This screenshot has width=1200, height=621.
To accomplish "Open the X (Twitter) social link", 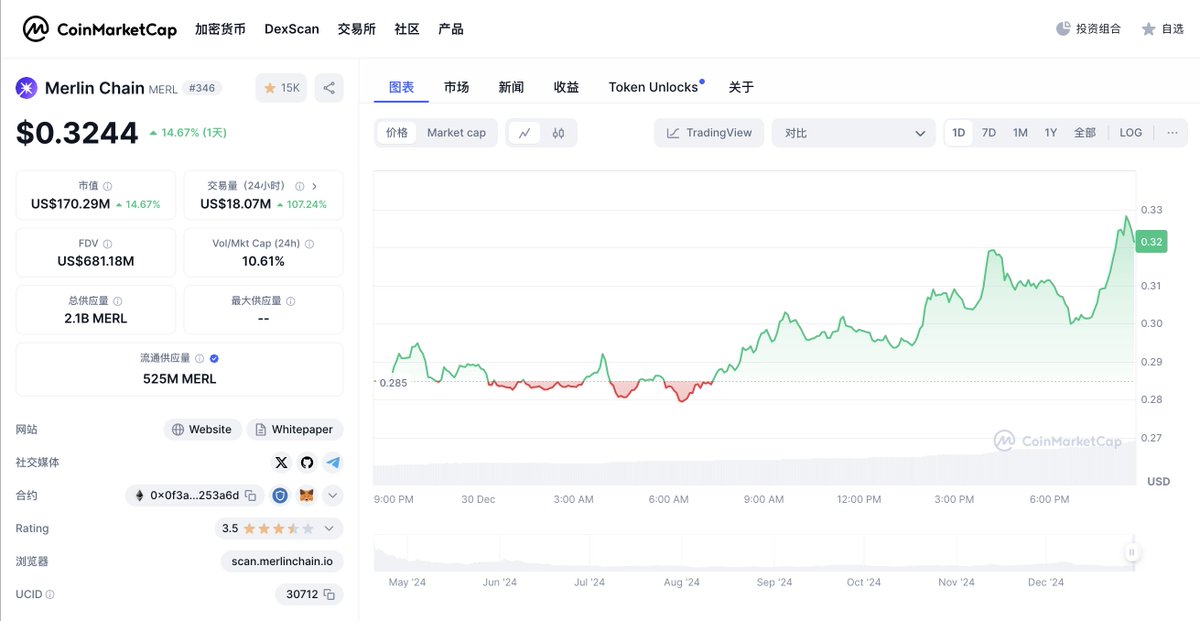I will point(281,462).
